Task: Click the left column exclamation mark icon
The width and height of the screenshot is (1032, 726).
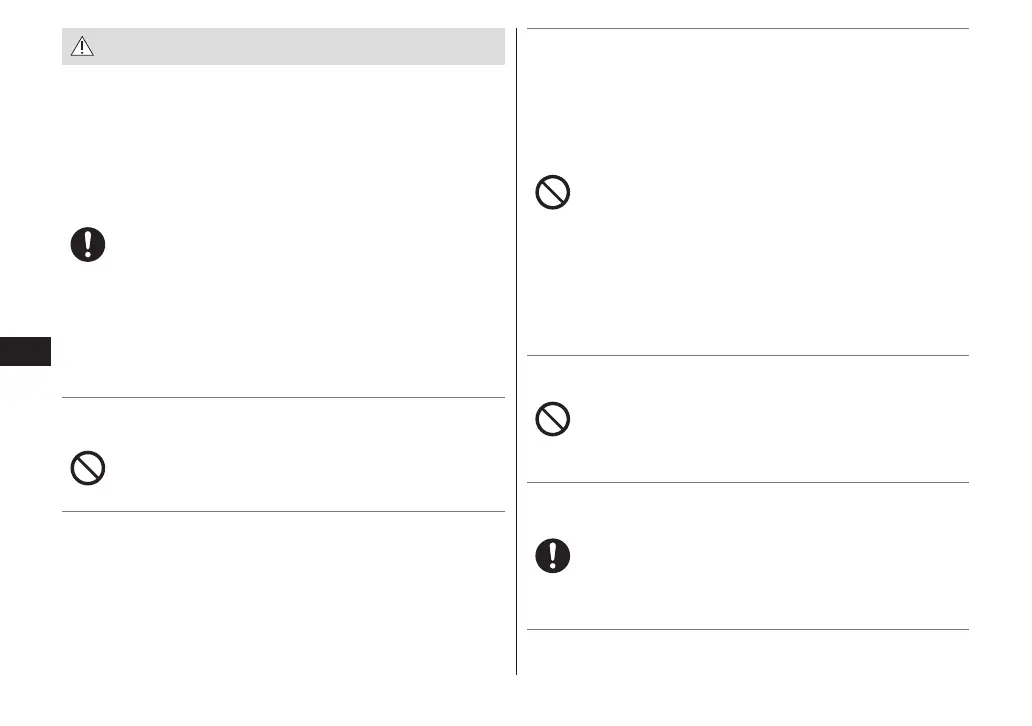Action: pyautogui.click(x=88, y=245)
